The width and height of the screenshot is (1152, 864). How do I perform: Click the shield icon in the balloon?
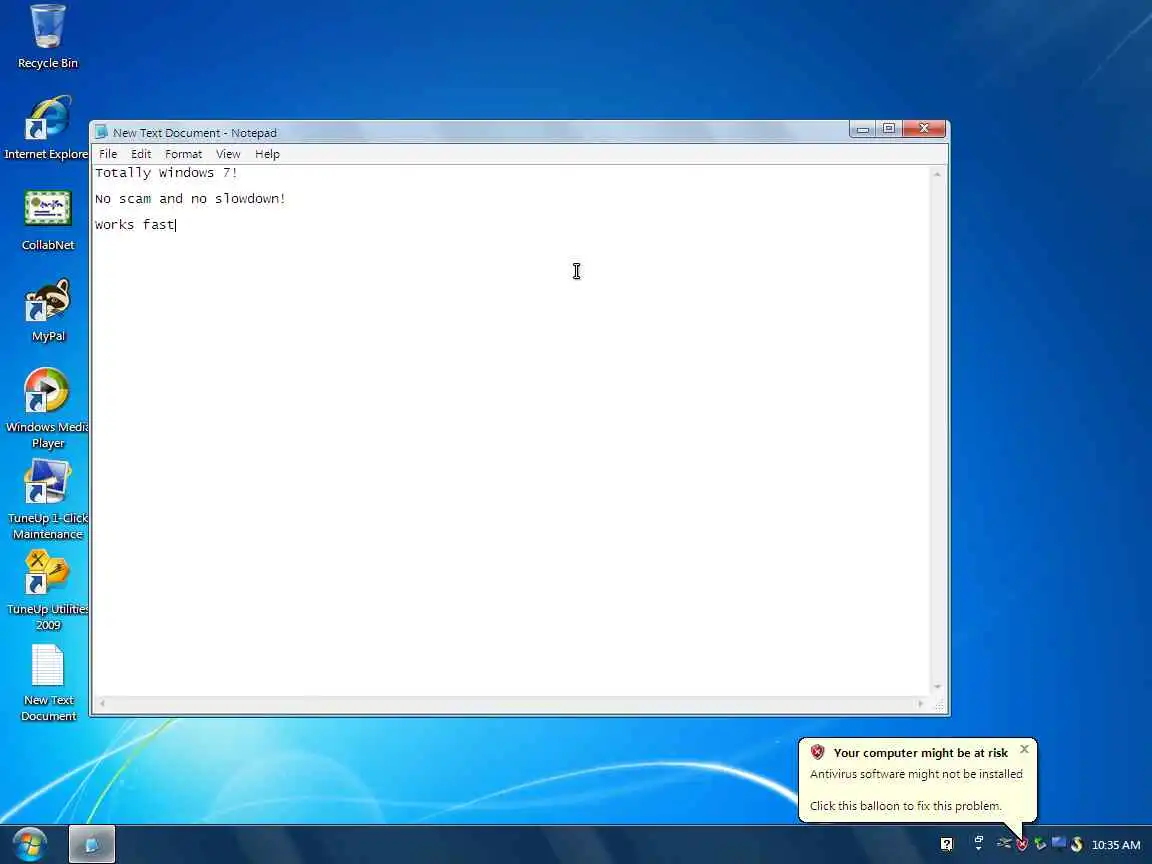(x=818, y=752)
